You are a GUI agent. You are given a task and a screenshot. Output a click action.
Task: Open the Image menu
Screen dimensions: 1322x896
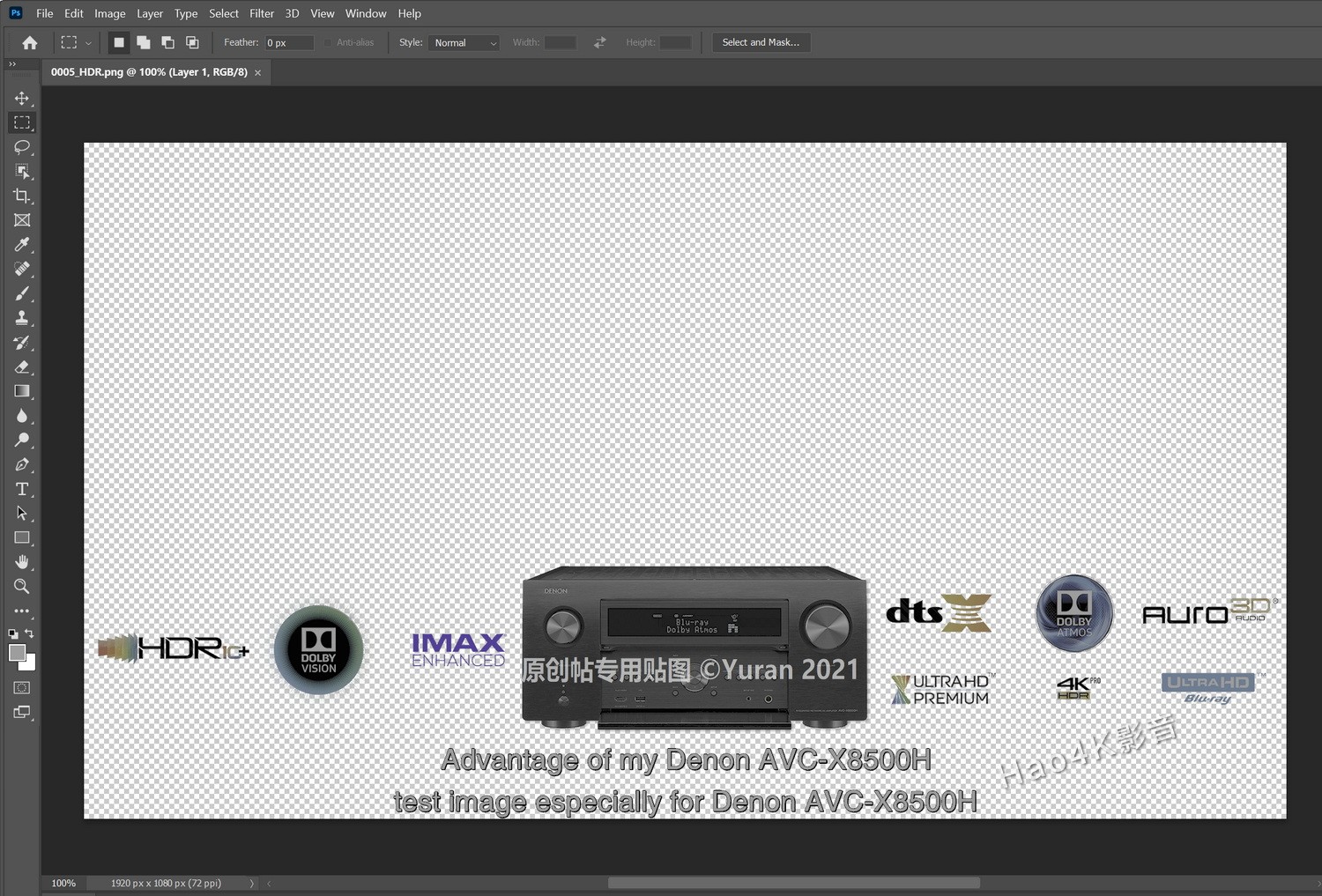point(110,13)
